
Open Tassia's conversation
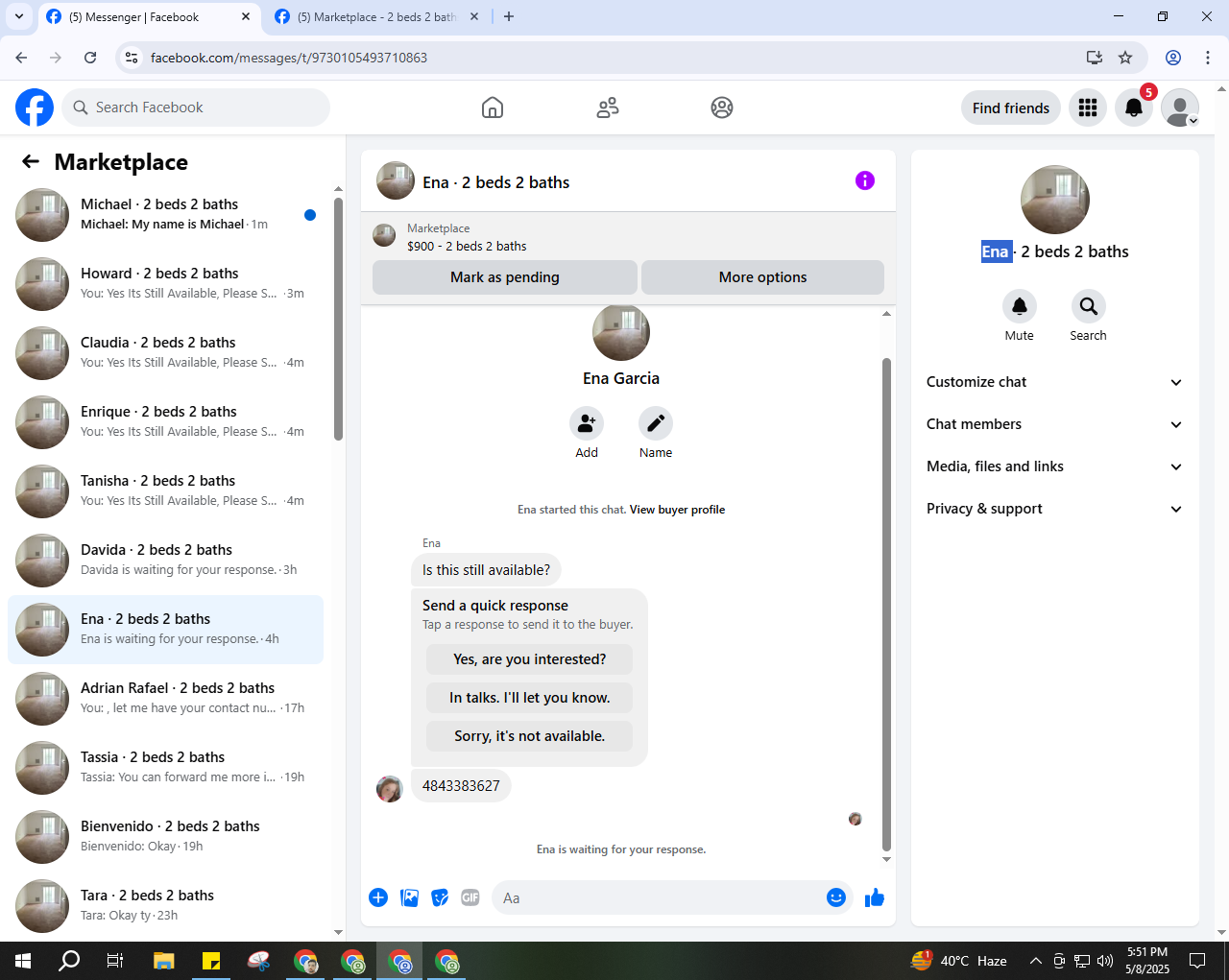pyautogui.click(x=165, y=768)
